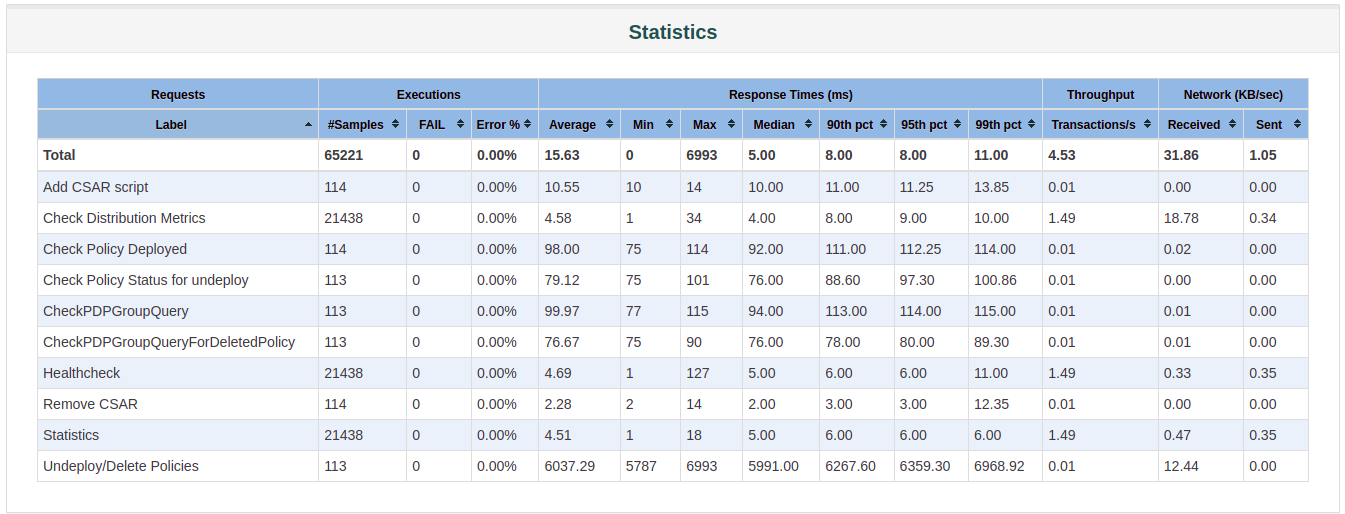Image resolution: width=1345 pixels, height=514 pixels.
Task: Select 'CheckPDPGroupQueryForDeletedPolicy' row label
Action: 169,342
